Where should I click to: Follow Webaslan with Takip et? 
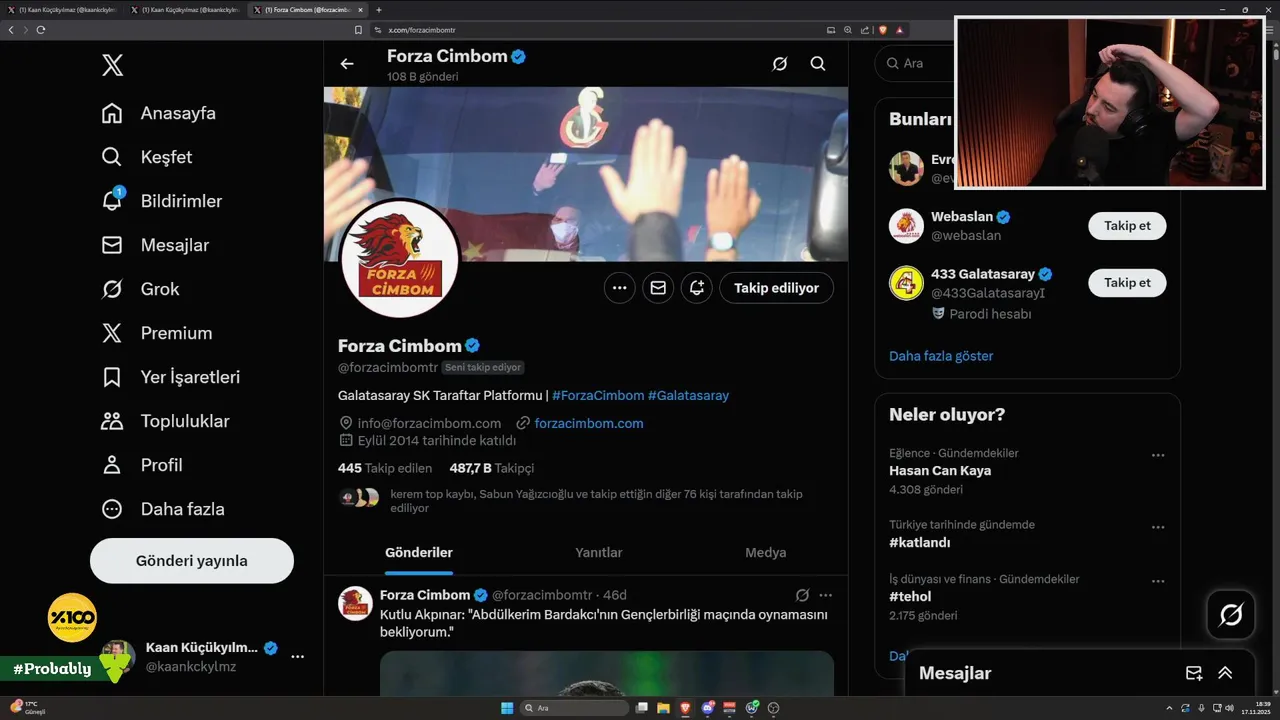point(1127,226)
